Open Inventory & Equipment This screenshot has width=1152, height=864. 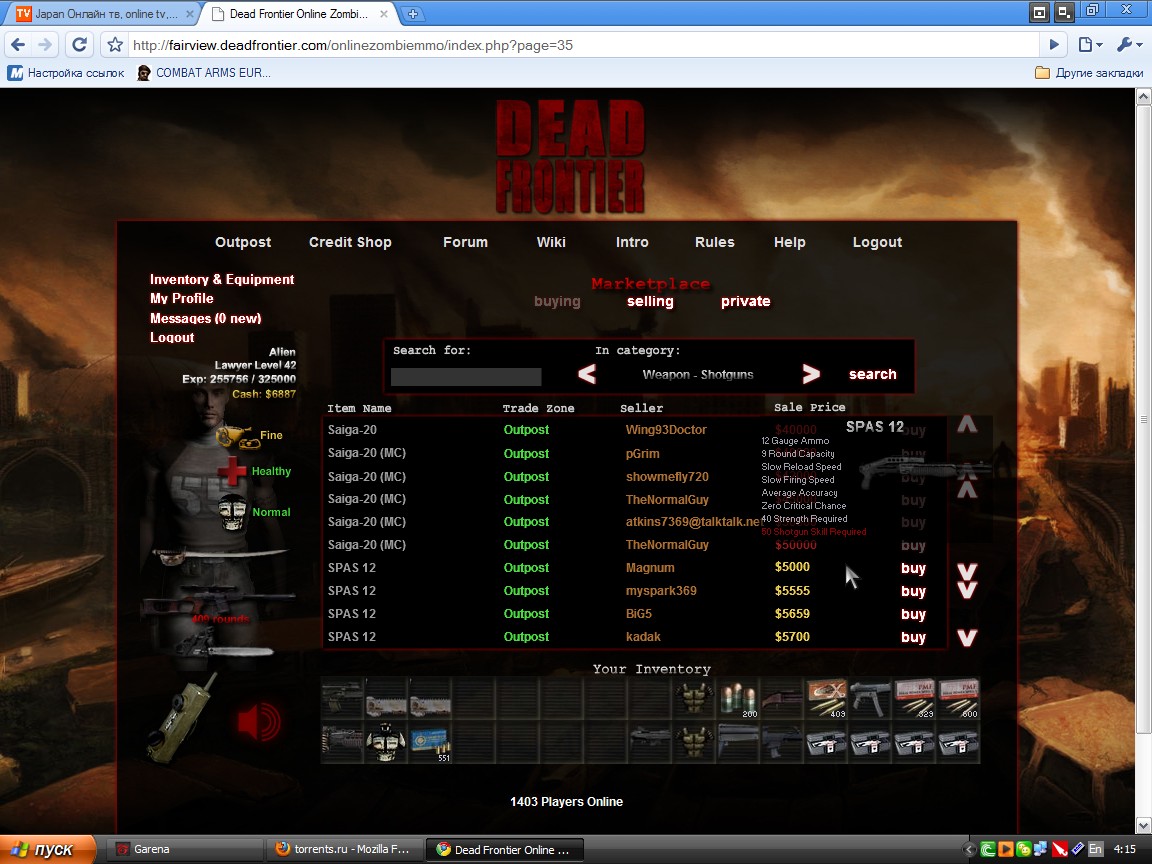coord(222,279)
